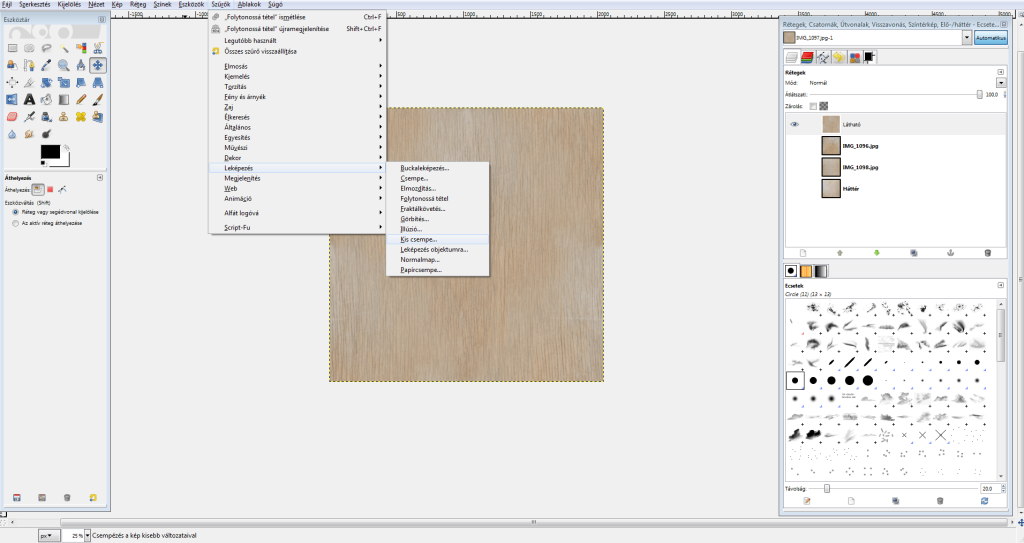Click the duplicate layer icon

[x=912, y=253]
